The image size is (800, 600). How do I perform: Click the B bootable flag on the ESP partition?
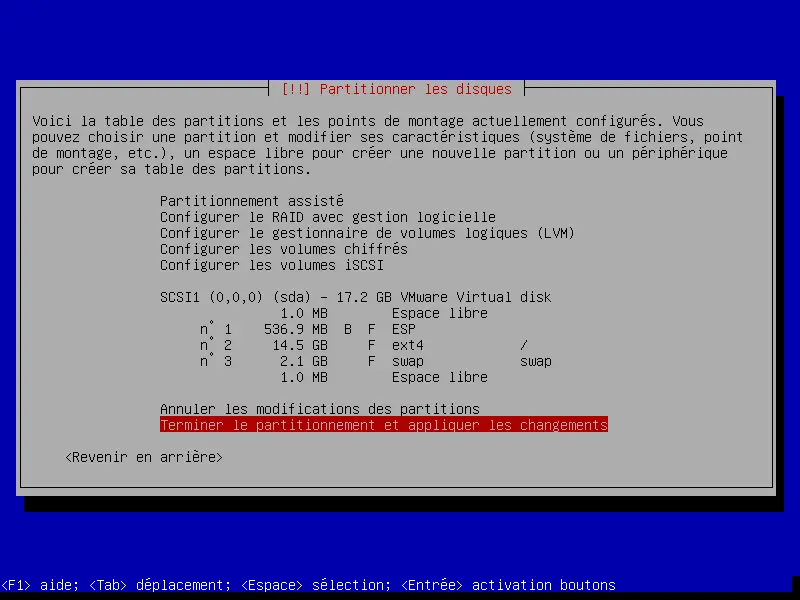pos(347,329)
